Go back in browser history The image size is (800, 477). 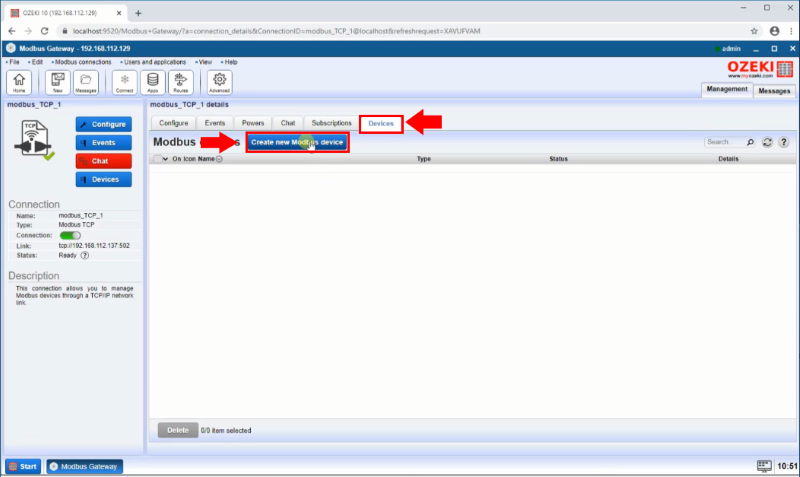click(x=12, y=31)
